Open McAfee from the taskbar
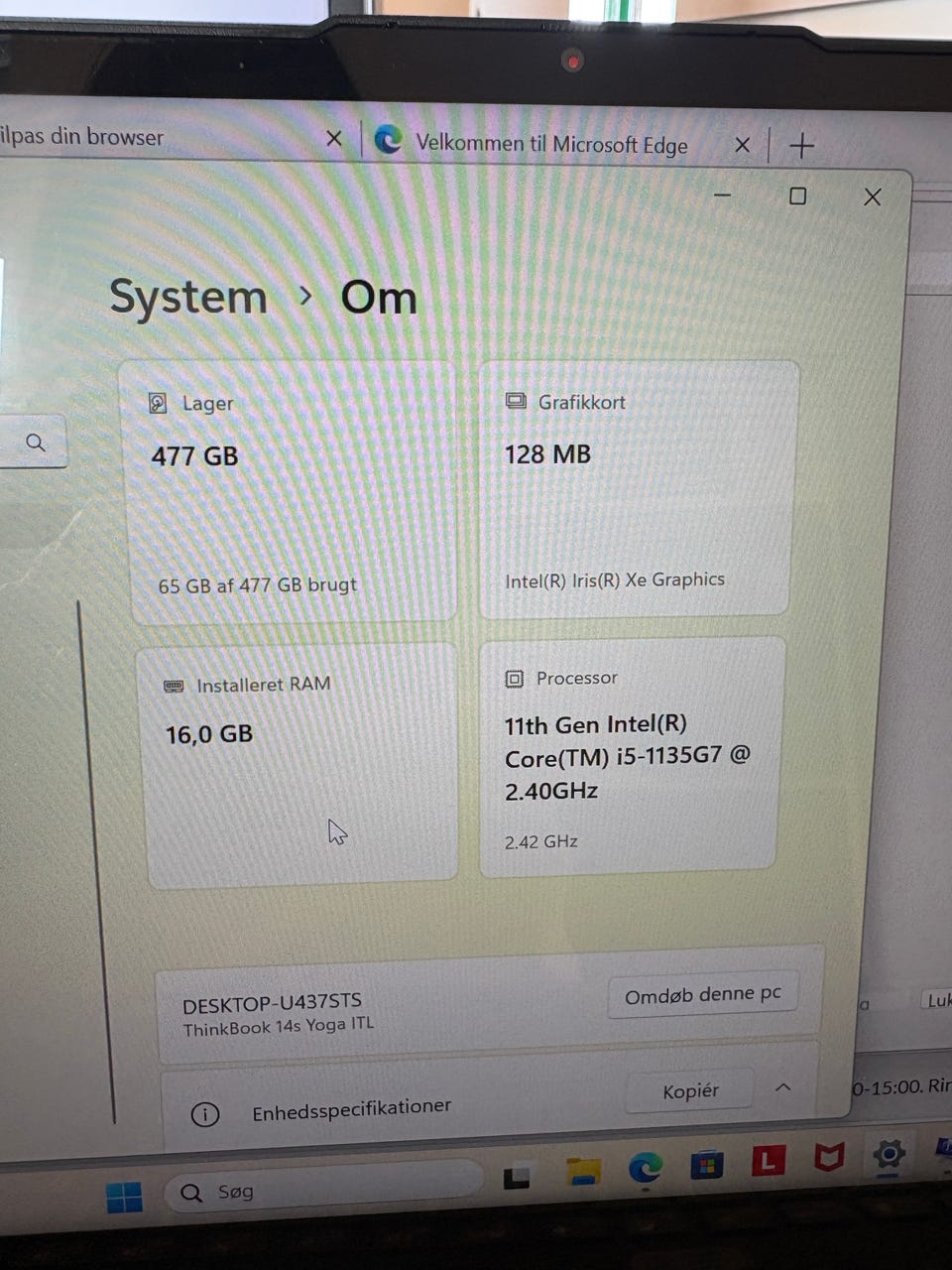 pyautogui.click(x=829, y=1156)
